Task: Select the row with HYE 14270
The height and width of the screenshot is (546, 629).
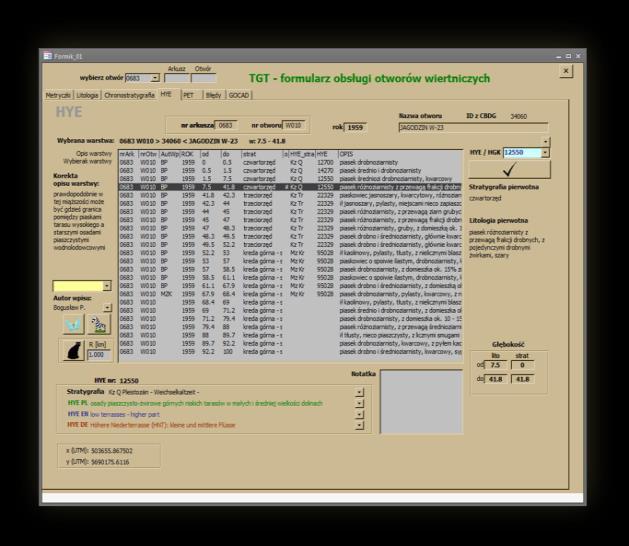Action: tap(290, 170)
